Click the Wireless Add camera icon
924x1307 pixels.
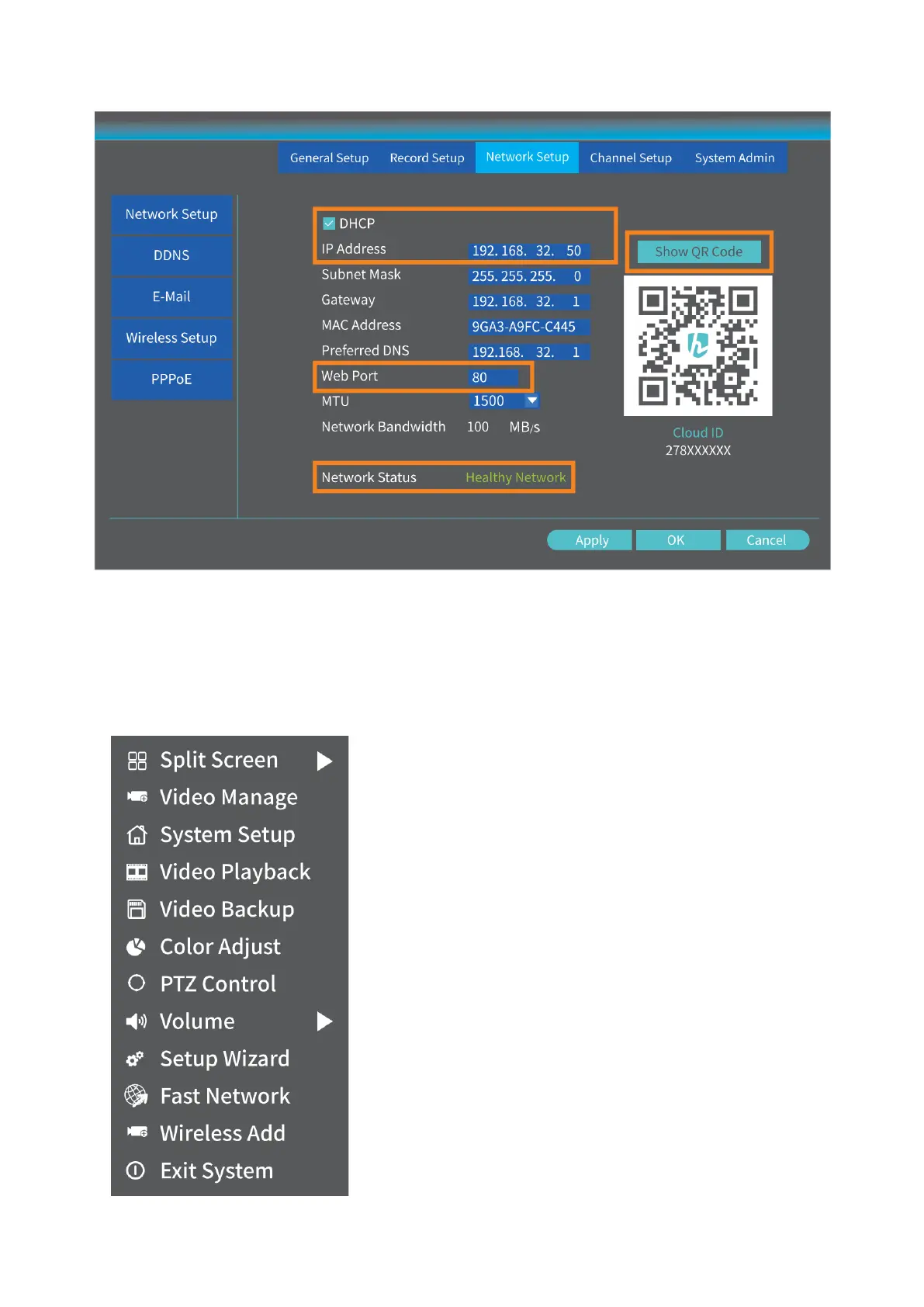(x=137, y=1132)
